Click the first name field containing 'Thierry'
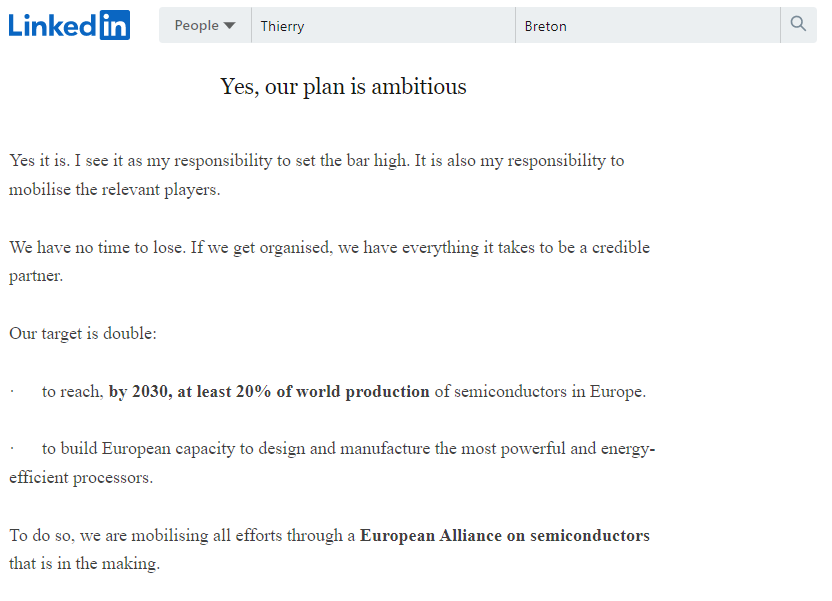Screen dimensions: 832x601 coord(380,25)
